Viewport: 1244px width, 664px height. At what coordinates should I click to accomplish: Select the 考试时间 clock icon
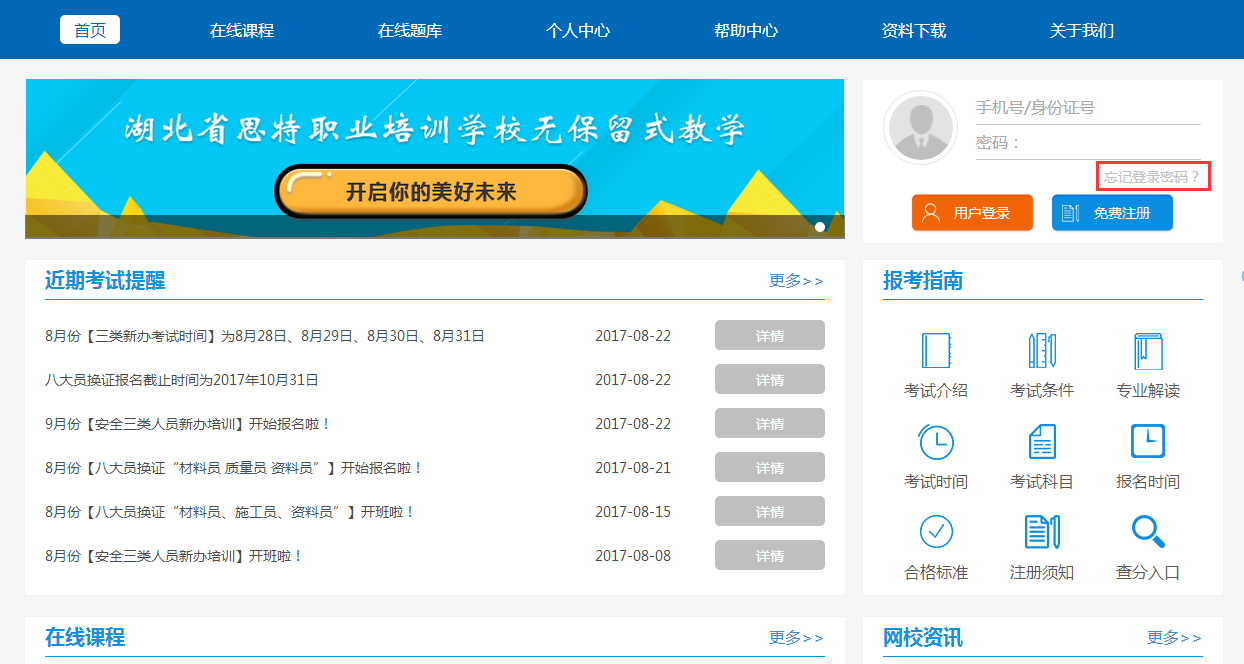click(x=936, y=442)
